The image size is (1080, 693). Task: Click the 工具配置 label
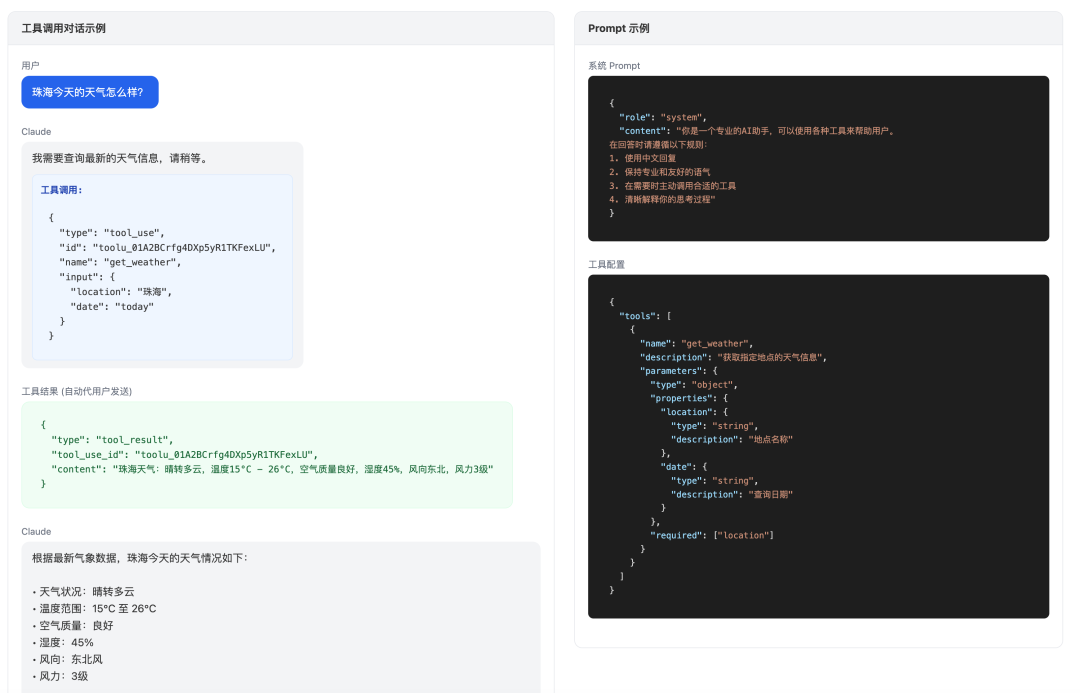[x=606, y=264]
